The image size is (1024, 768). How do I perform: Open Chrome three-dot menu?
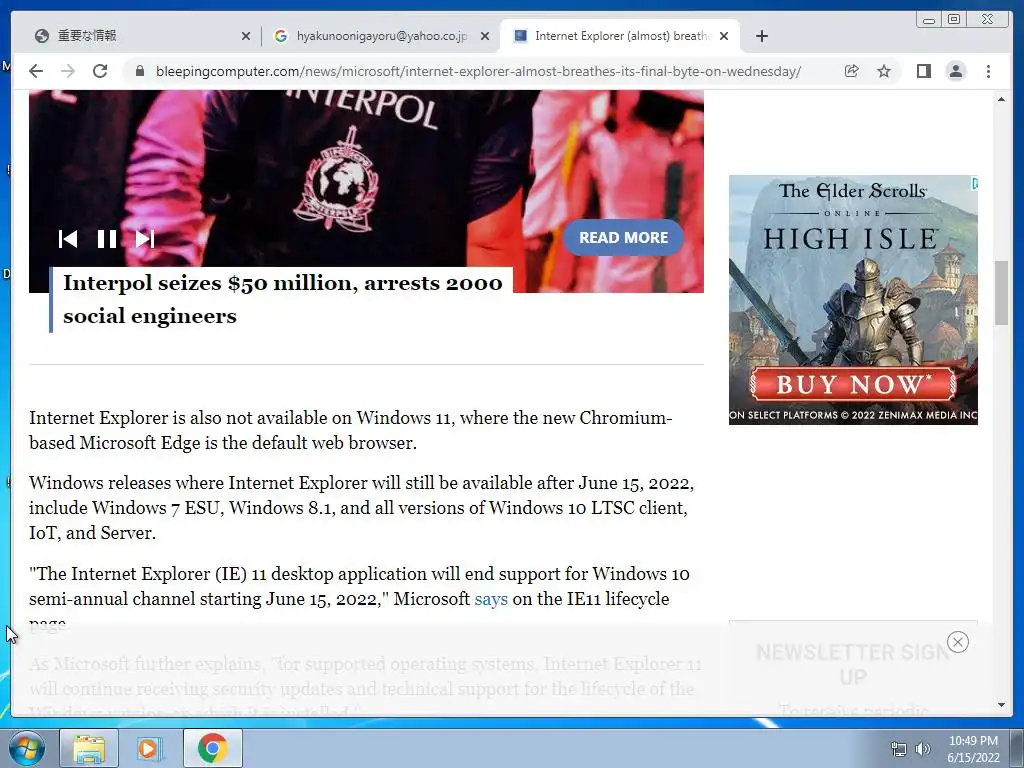tap(988, 71)
